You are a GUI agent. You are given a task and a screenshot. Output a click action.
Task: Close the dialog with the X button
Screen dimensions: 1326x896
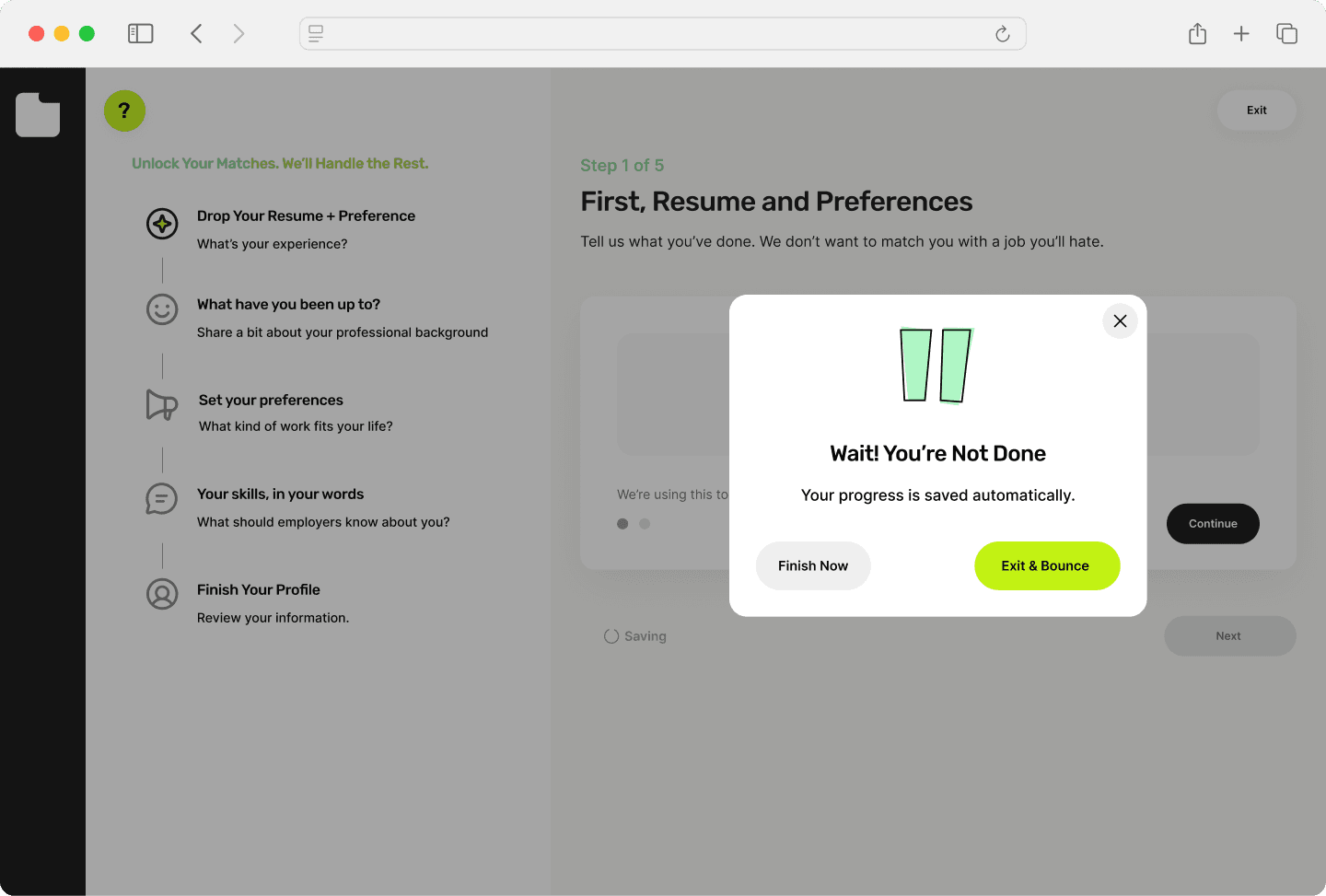1120,321
